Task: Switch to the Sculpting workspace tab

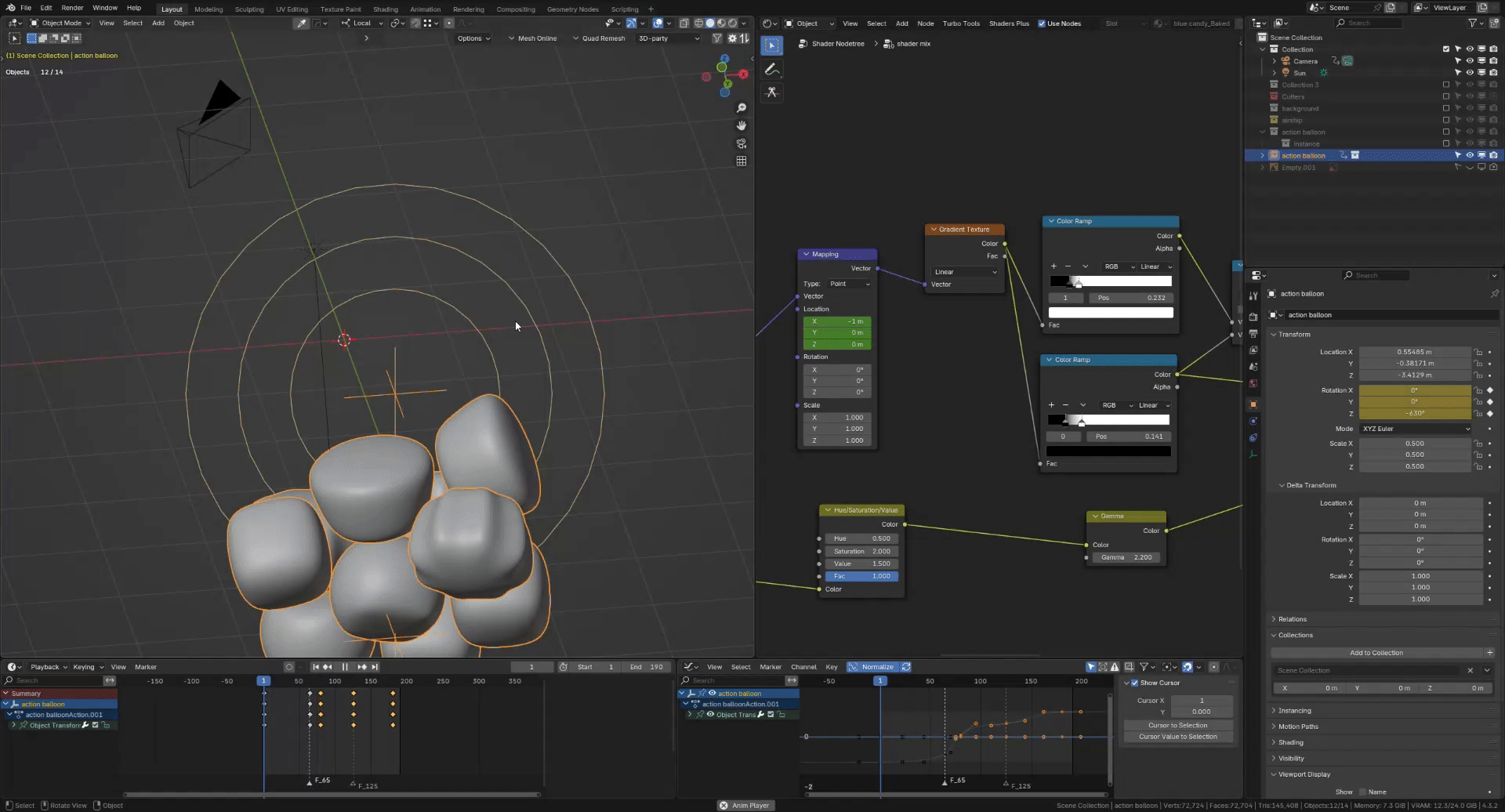Action: tap(249, 9)
